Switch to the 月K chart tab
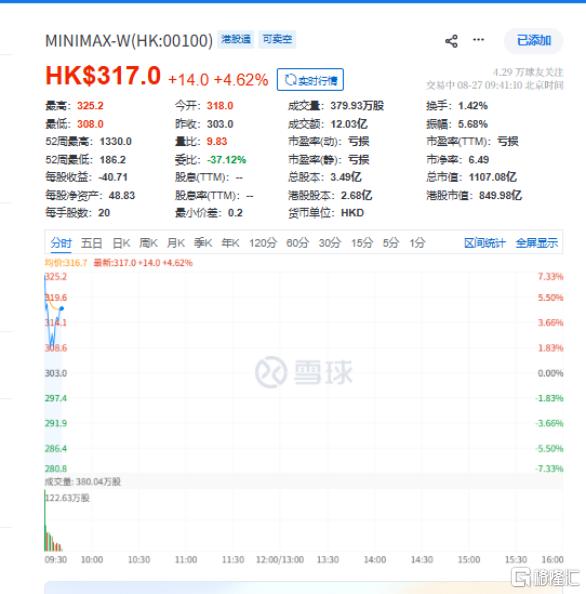The height and width of the screenshot is (594, 586). pyautogui.click(x=176, y=243)
